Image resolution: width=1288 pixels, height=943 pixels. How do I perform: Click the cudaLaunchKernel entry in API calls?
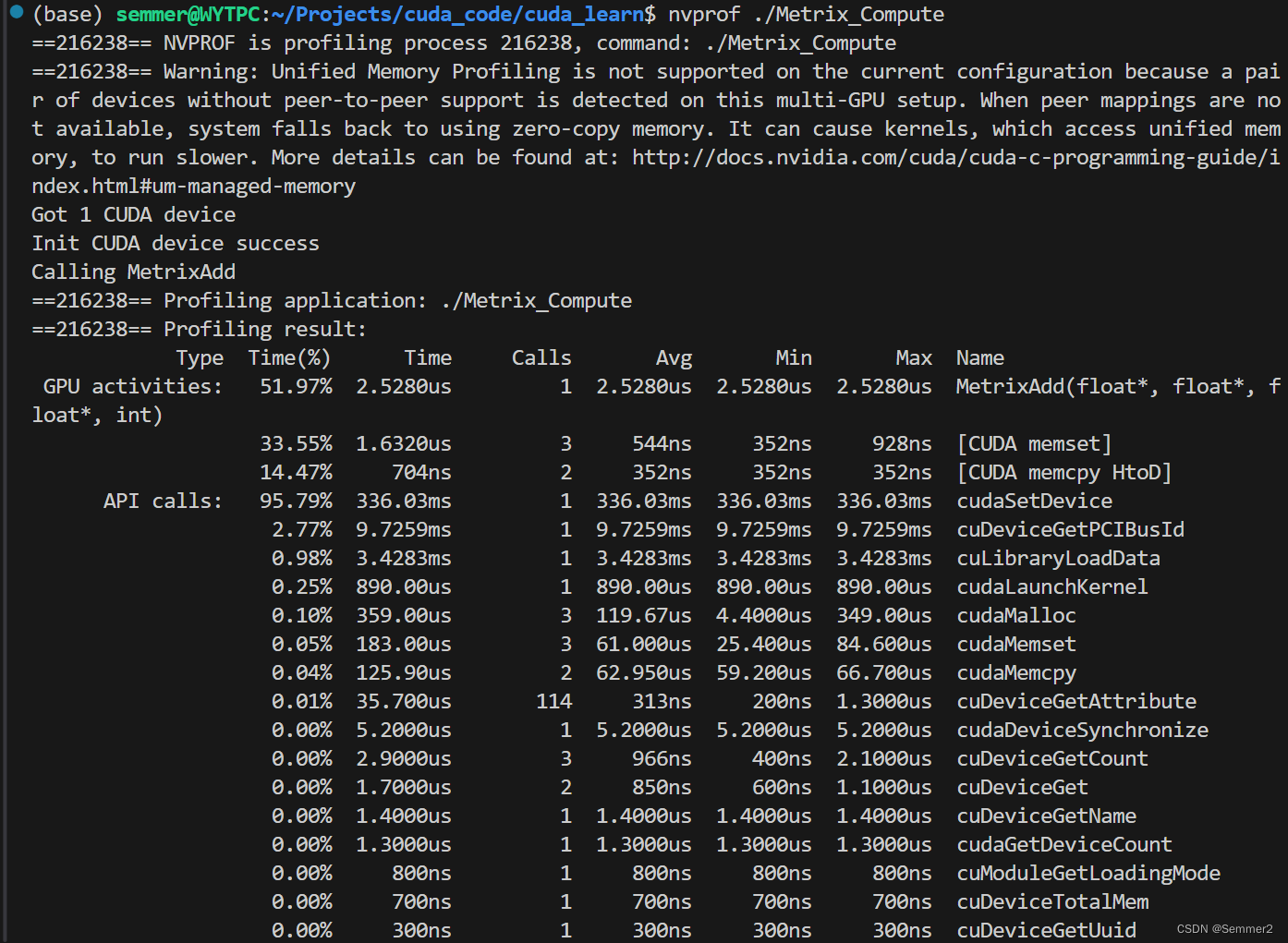click(x=1052, y=586)
